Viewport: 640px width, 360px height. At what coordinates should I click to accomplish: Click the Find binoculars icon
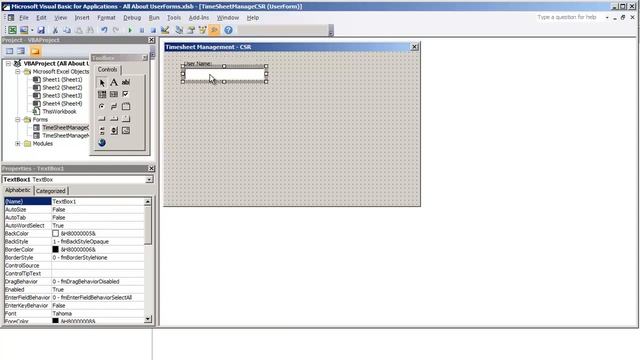point(90,30)
